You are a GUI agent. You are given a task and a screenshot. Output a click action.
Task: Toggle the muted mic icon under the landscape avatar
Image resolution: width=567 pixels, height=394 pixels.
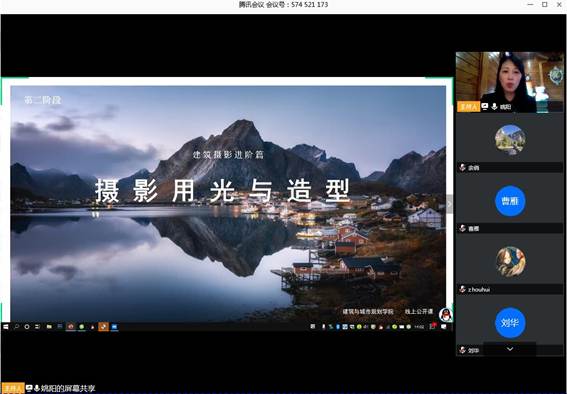[x=462, y=167]
